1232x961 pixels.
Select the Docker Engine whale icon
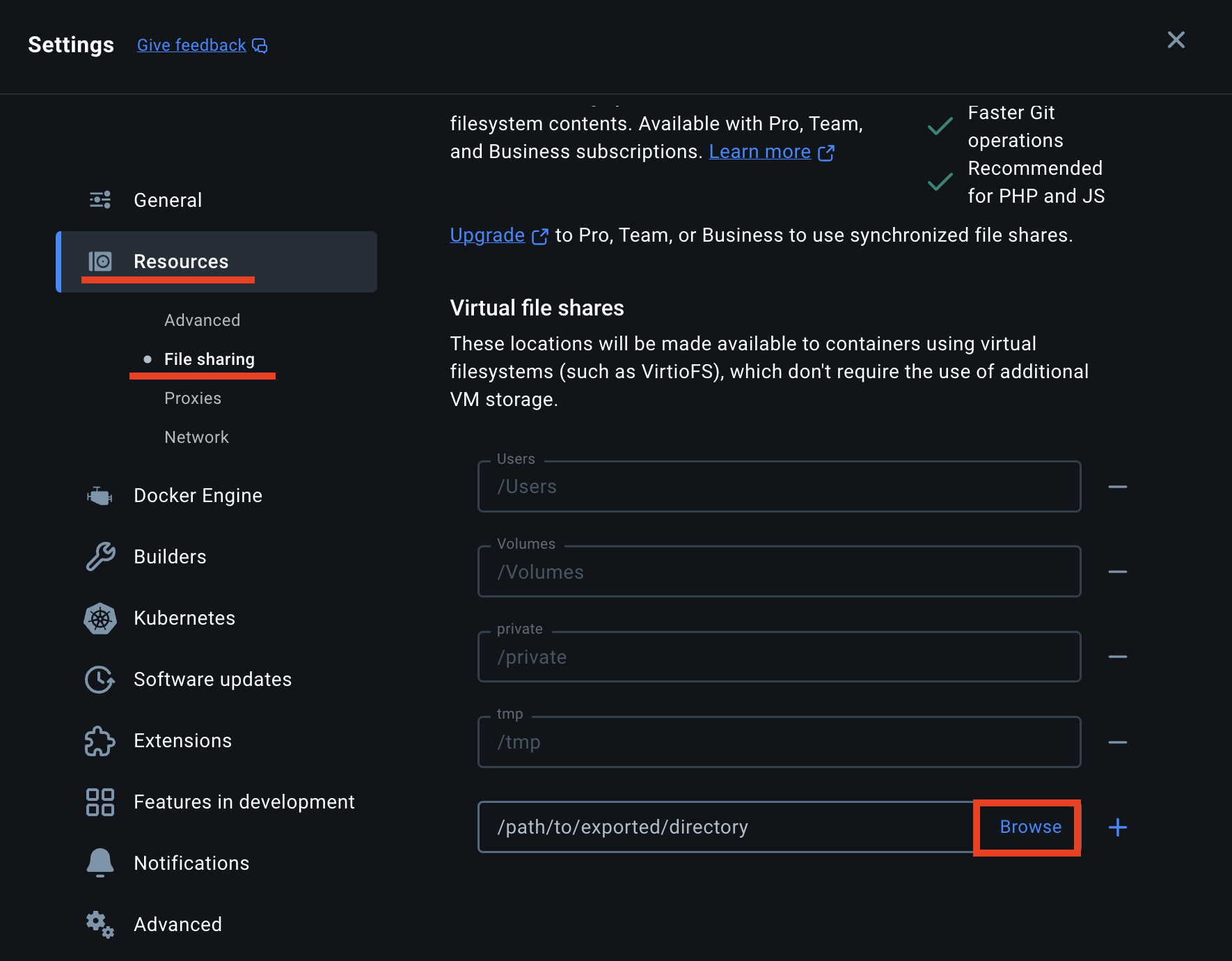point(100,496)
